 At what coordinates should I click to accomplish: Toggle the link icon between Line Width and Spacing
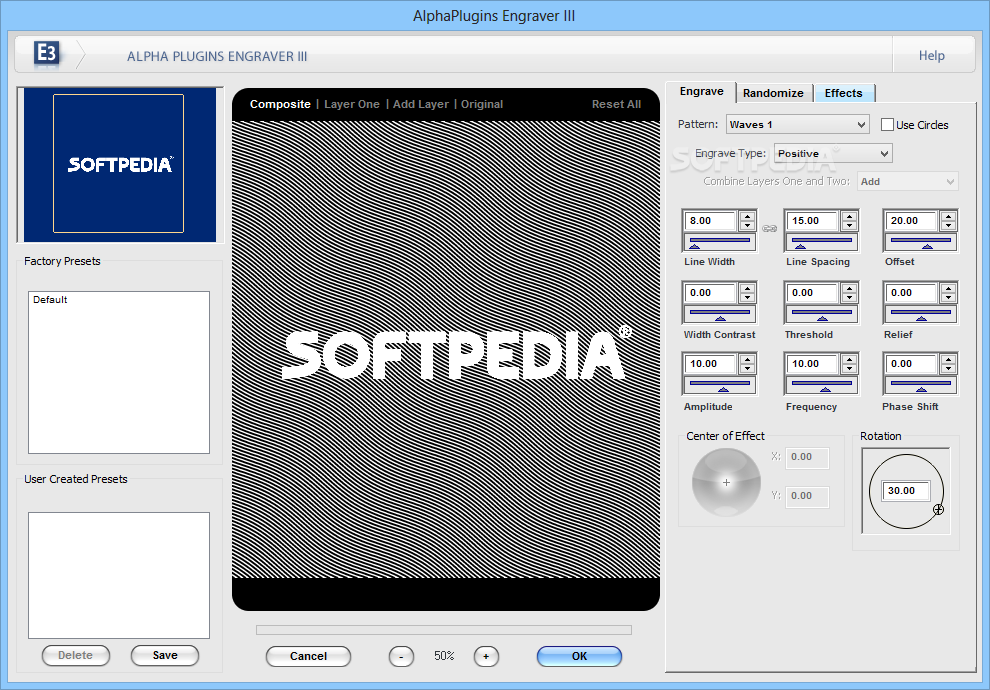click(x=769, y=229)
